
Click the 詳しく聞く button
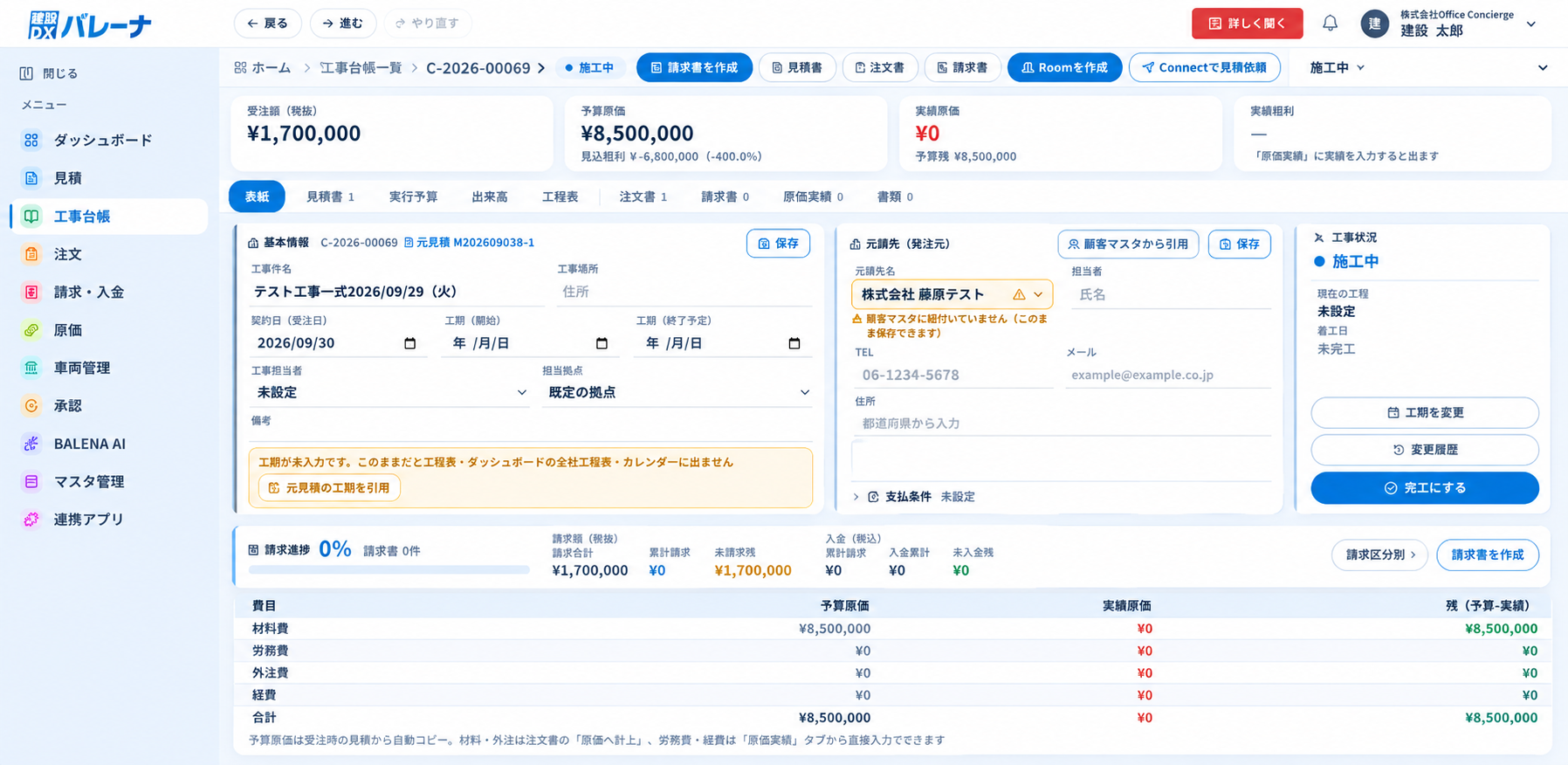click(x=1247, y=24)
